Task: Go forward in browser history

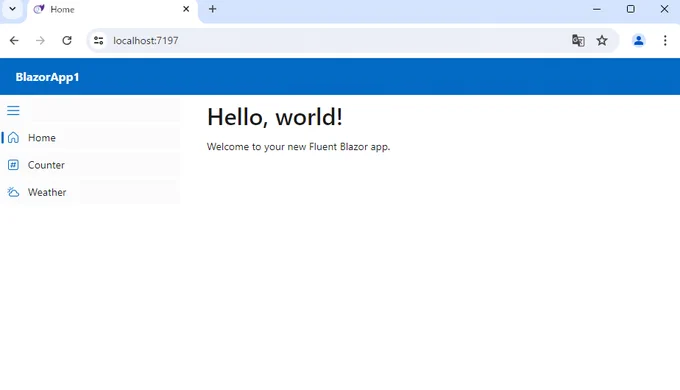Action: pos(40,41)
